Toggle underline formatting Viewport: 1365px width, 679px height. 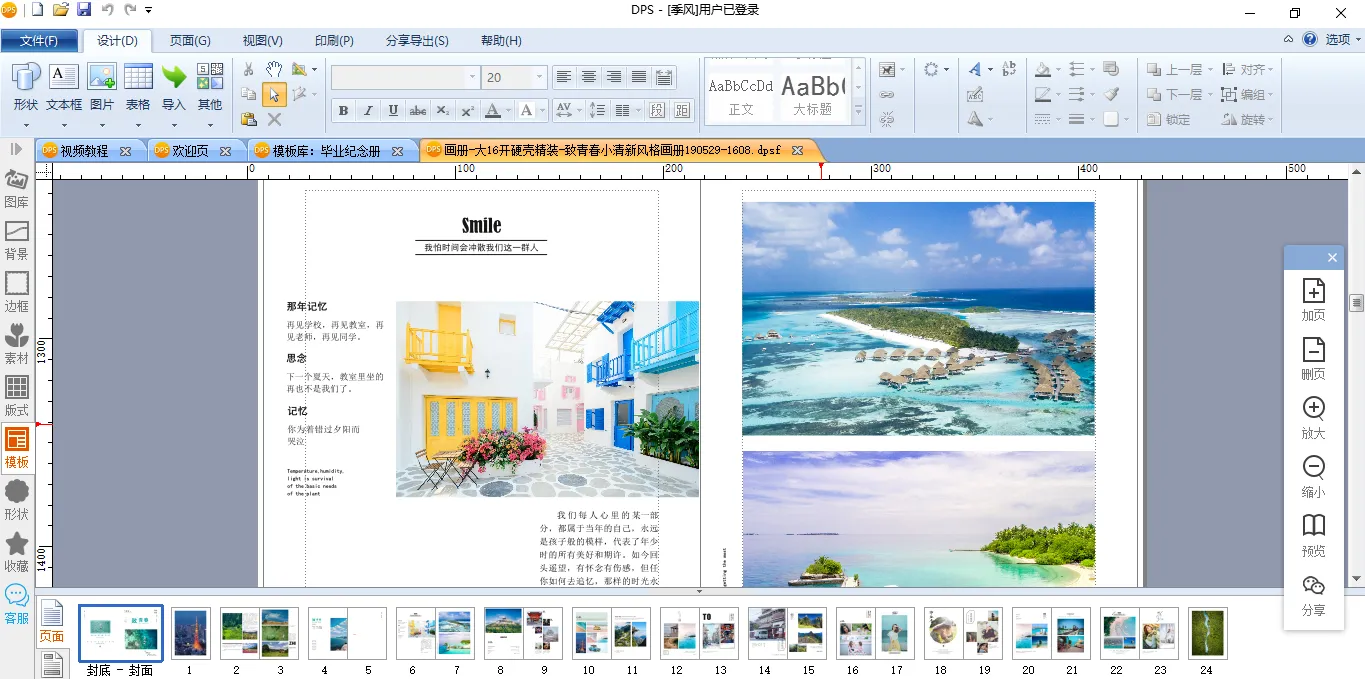393,111
